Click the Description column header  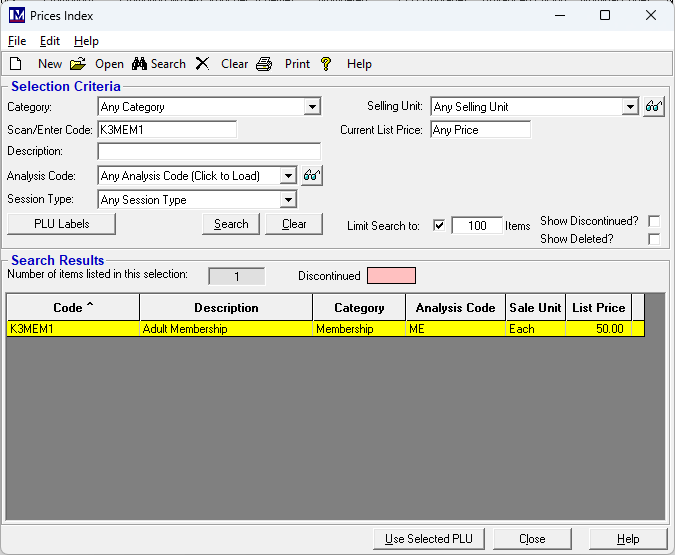click(x=226, y=307)
